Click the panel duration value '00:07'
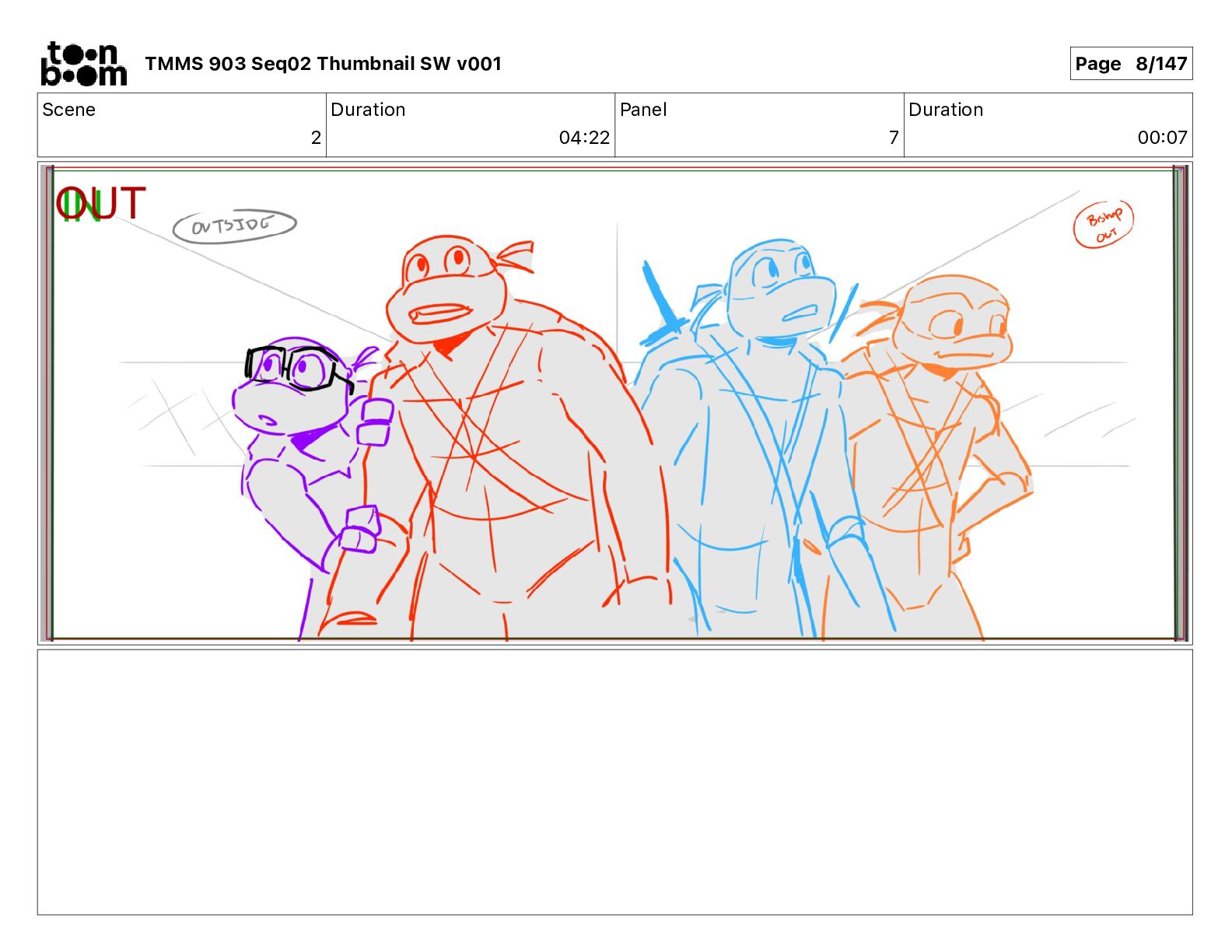This screenshot has width=1232, height=952. pyautogui.click(x=1162, y=138)
